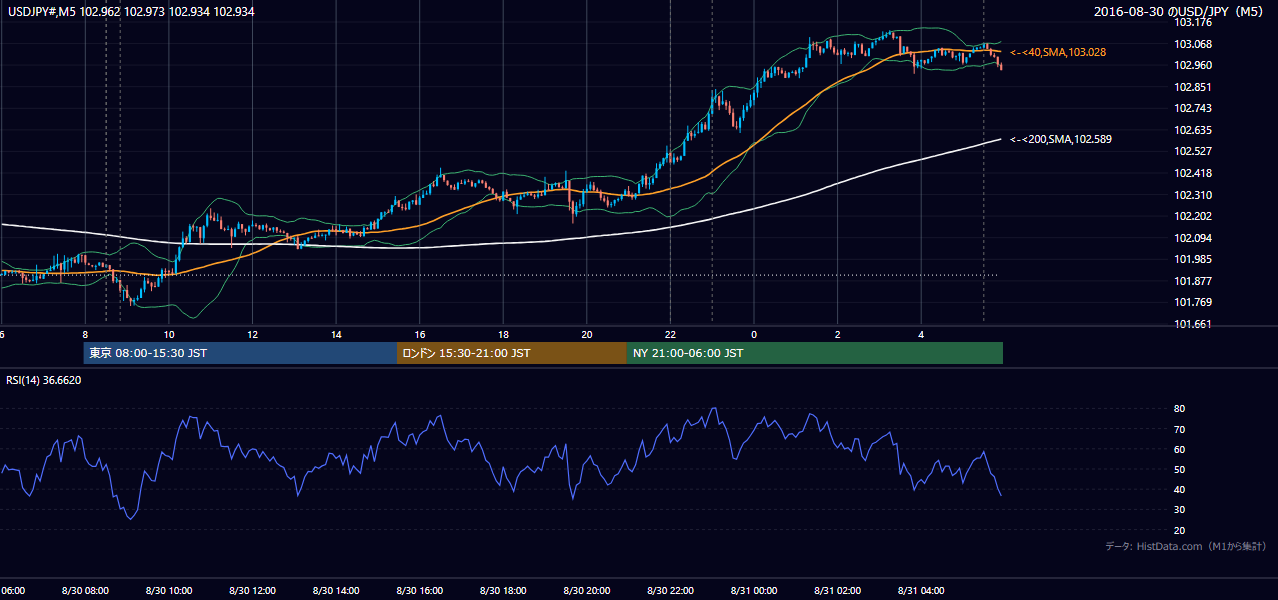Select the 200 SMA 102.589 label
This screenshot has height=600, width=1278.
[1061, 139]
